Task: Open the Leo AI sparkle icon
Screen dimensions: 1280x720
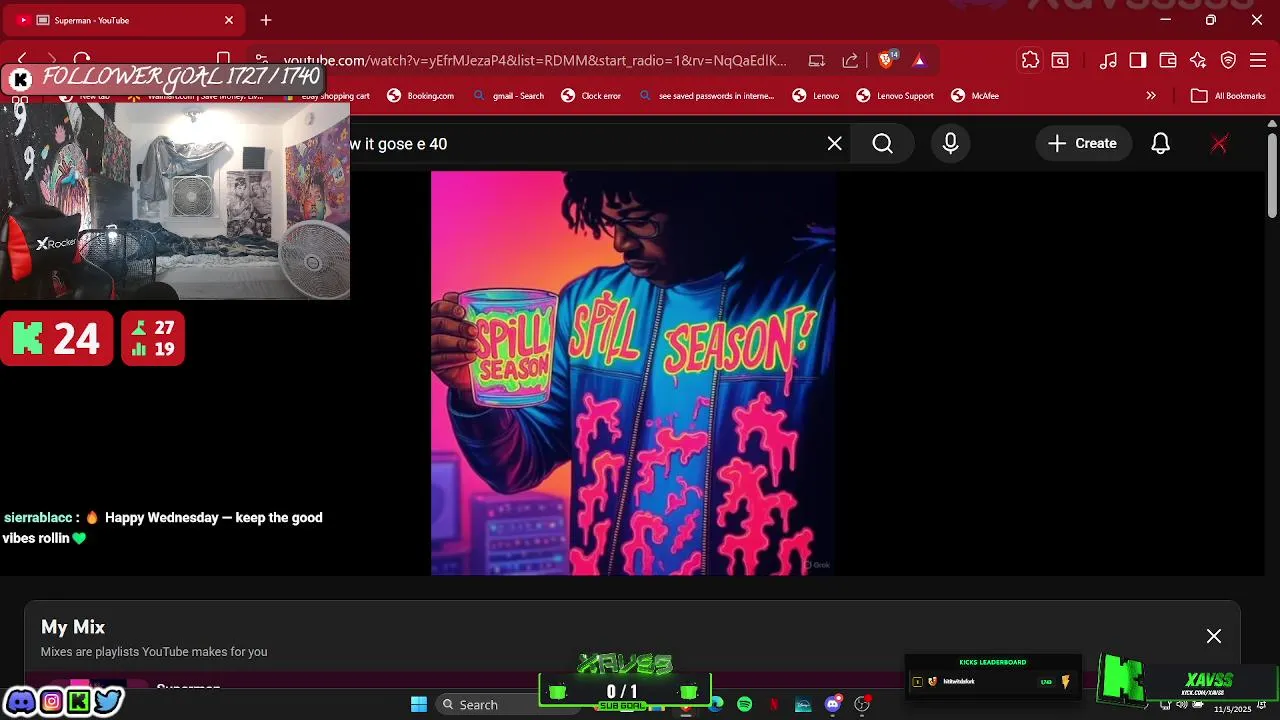Action: (1198, 60)
